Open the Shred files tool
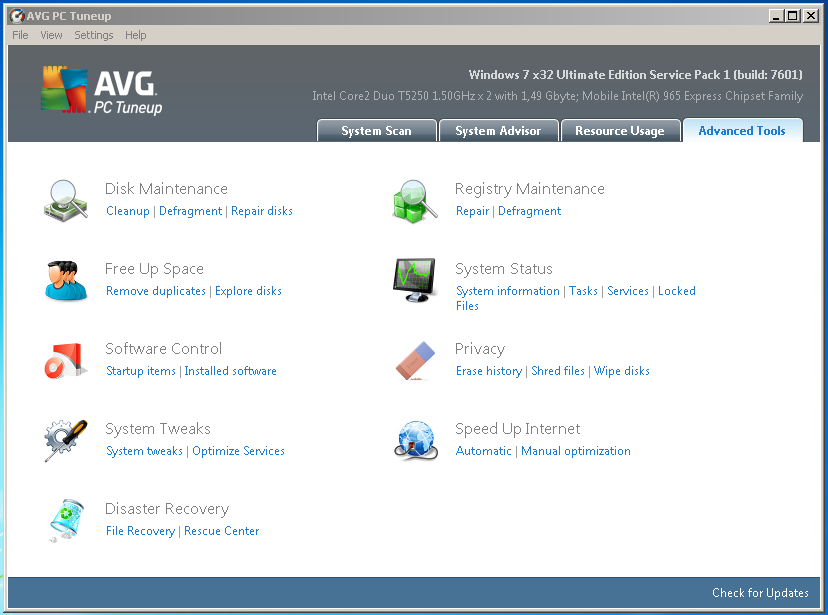The height and width of the screenshot is (615, 828). click(558, 371)
